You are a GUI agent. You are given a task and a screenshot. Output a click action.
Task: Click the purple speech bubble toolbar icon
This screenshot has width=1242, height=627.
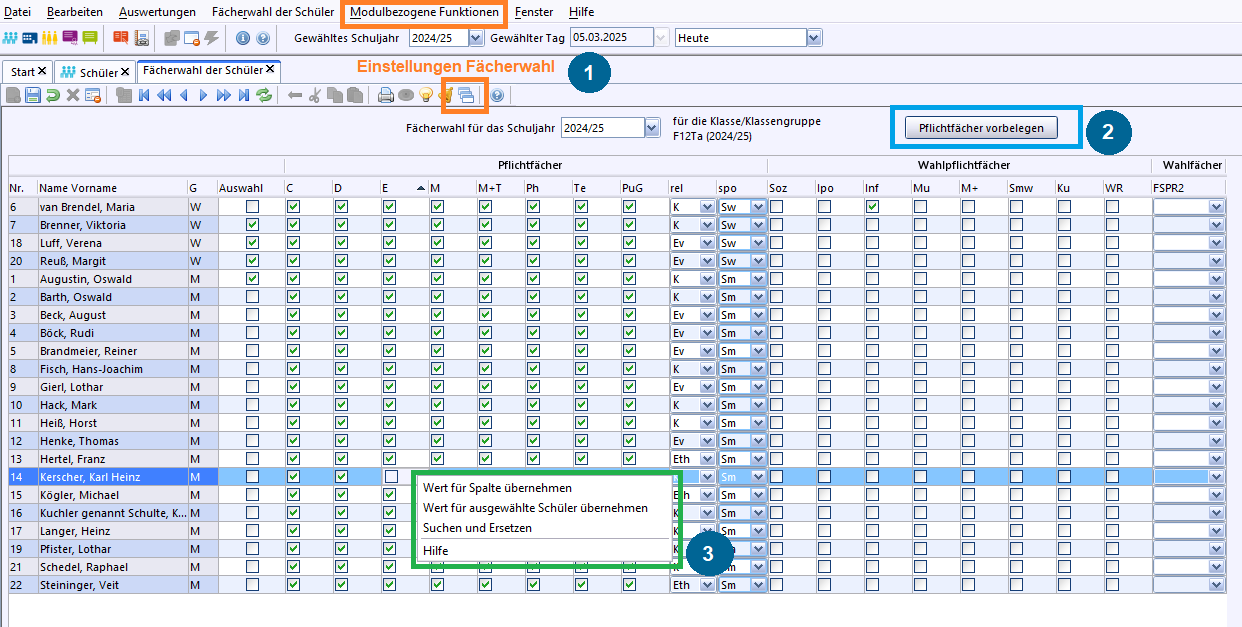pyautogui.click(x=69, y=38)
